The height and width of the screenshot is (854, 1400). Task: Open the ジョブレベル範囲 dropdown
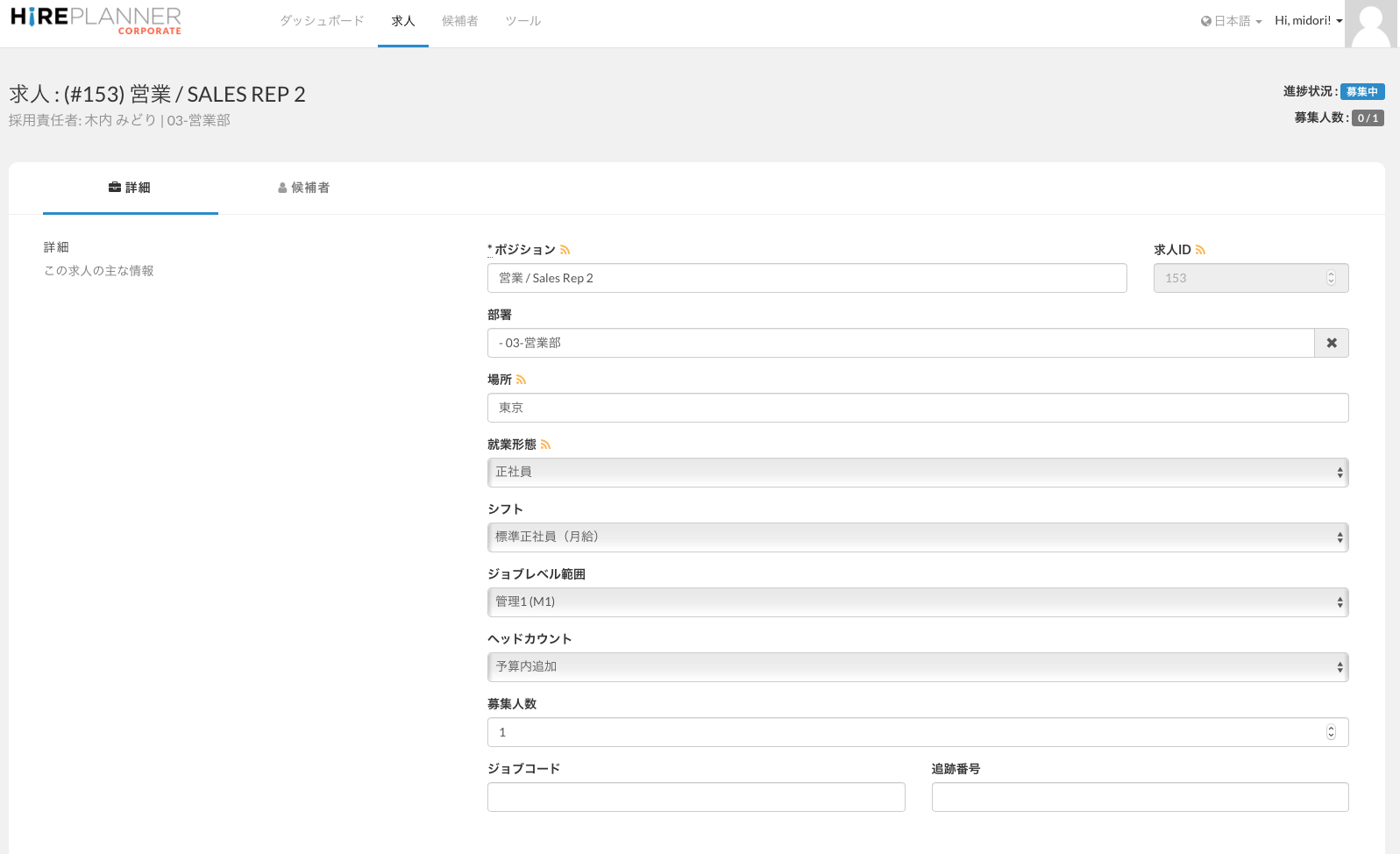pos(917,602)
